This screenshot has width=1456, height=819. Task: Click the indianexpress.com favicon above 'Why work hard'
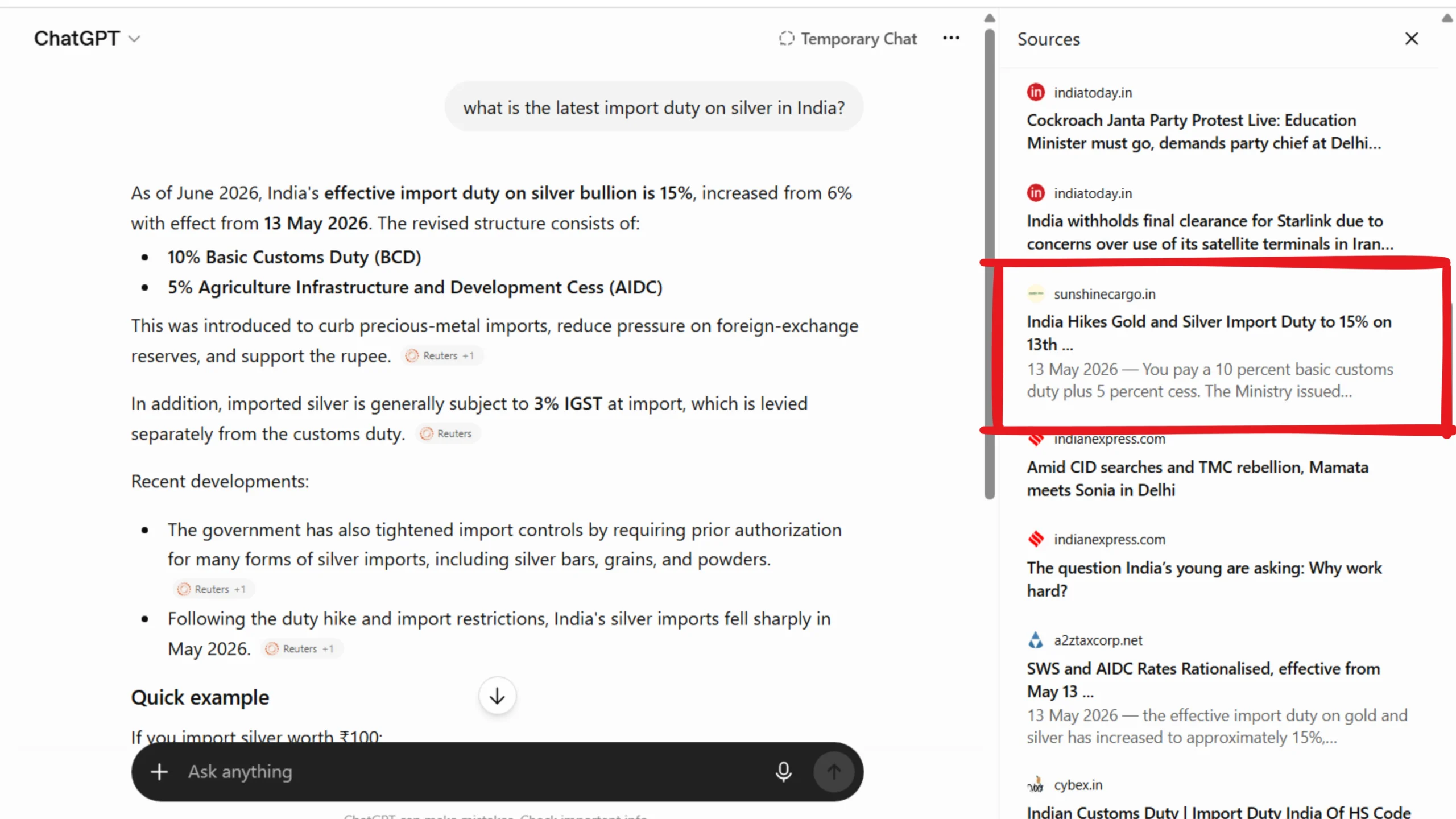tap(1036, 539)
